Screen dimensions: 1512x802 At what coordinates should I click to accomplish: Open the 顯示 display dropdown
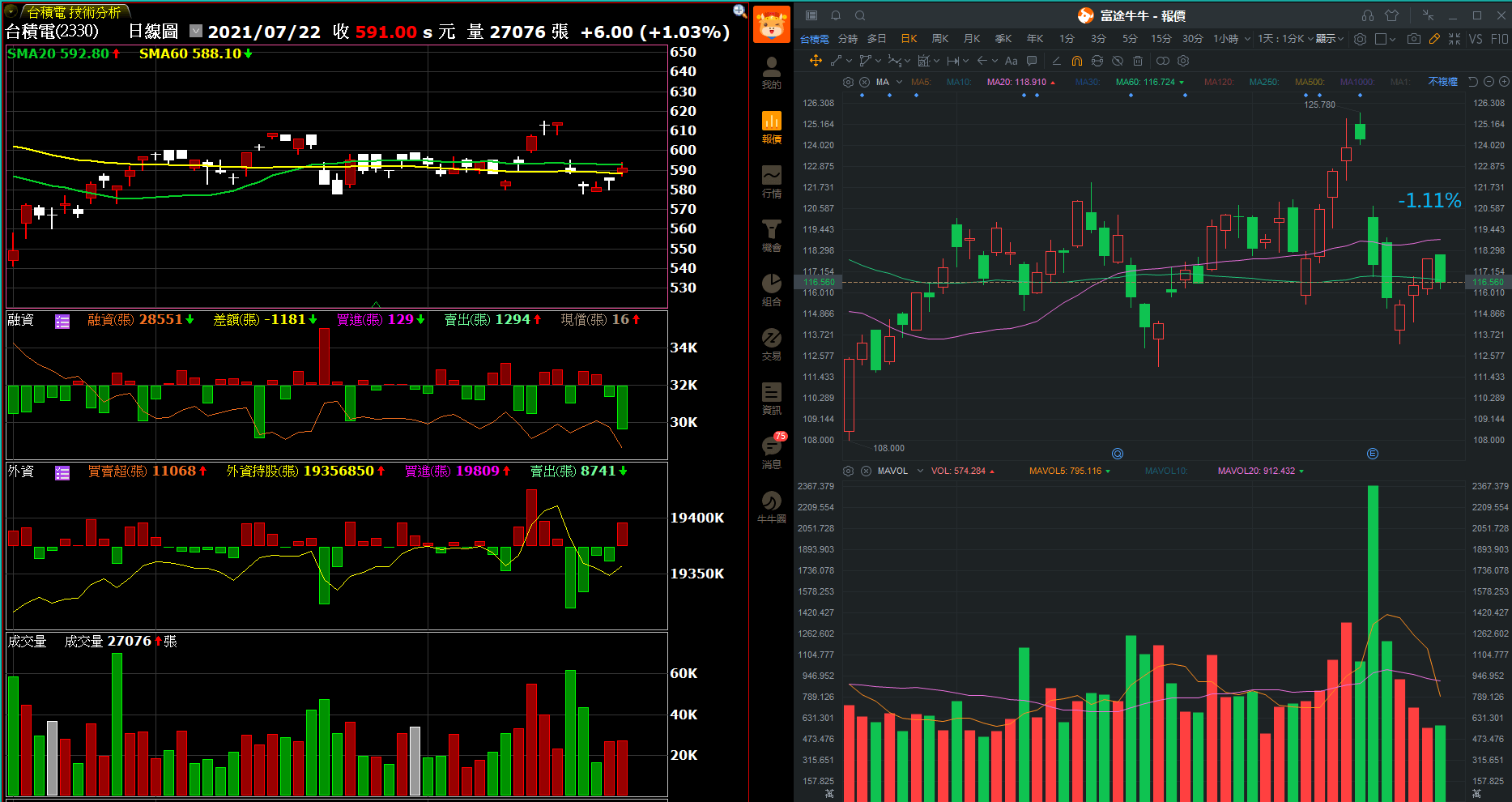click(x=1330, y=38)
